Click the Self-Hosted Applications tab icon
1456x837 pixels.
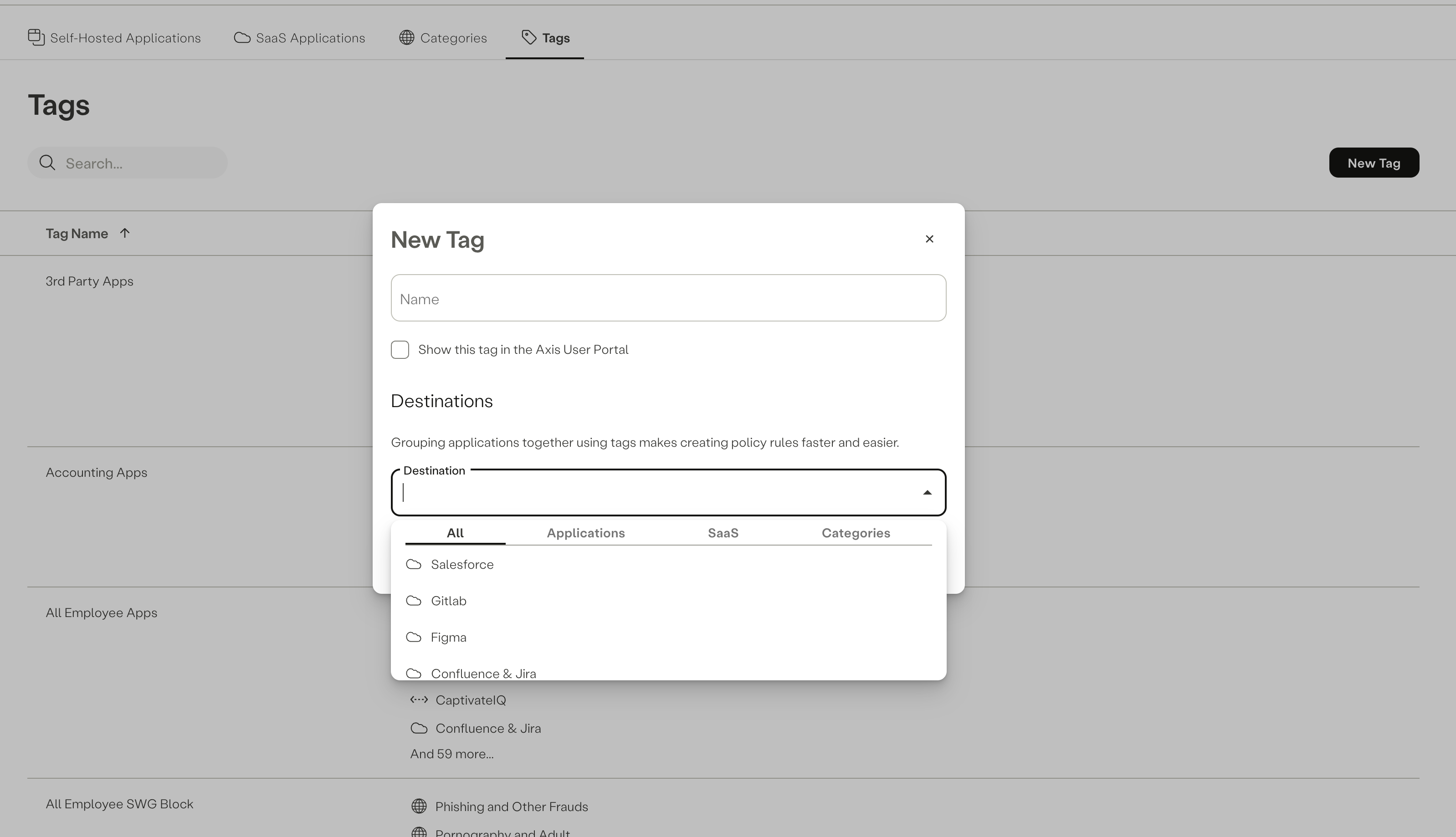pos(36,37)
